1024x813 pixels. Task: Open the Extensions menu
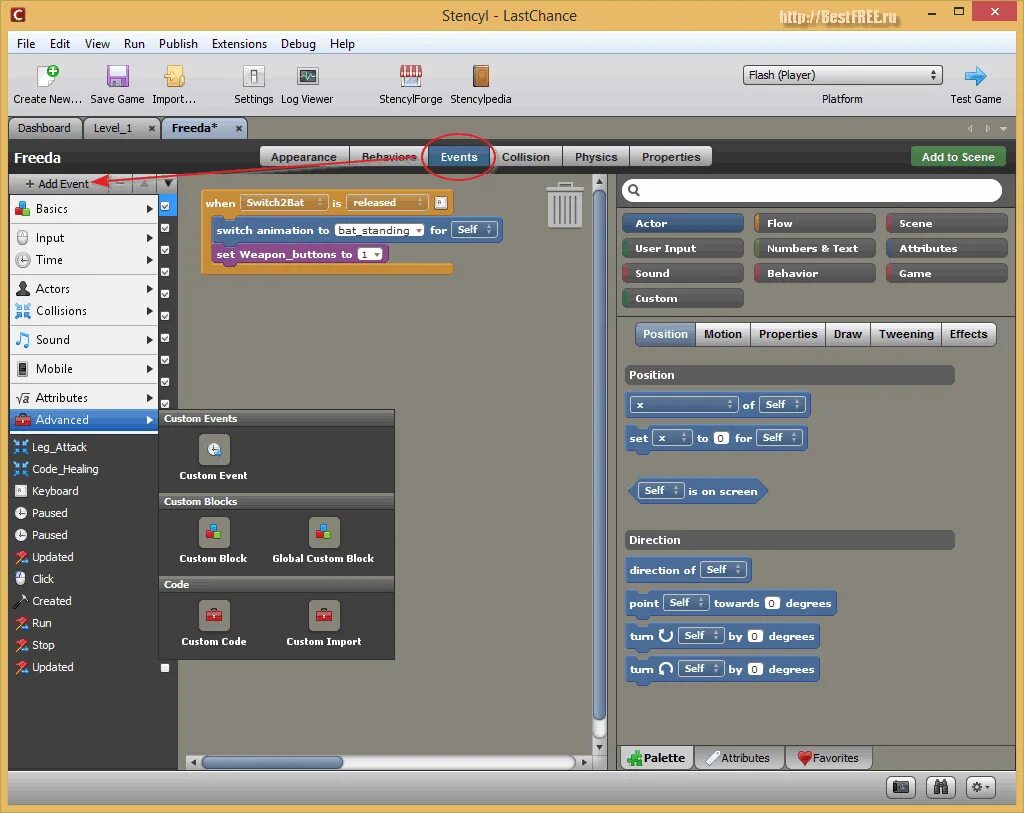coord(239,44)
